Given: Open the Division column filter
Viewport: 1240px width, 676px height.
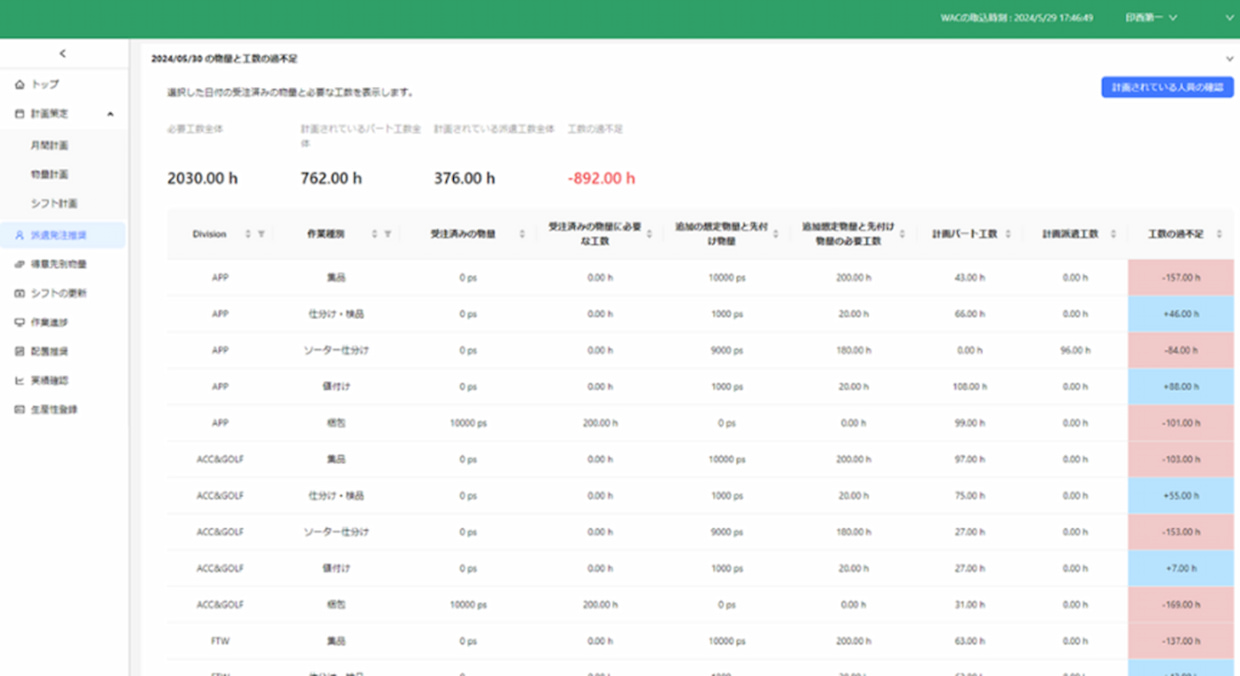Looking at the screenshot, I should click(x=261, y=234).
